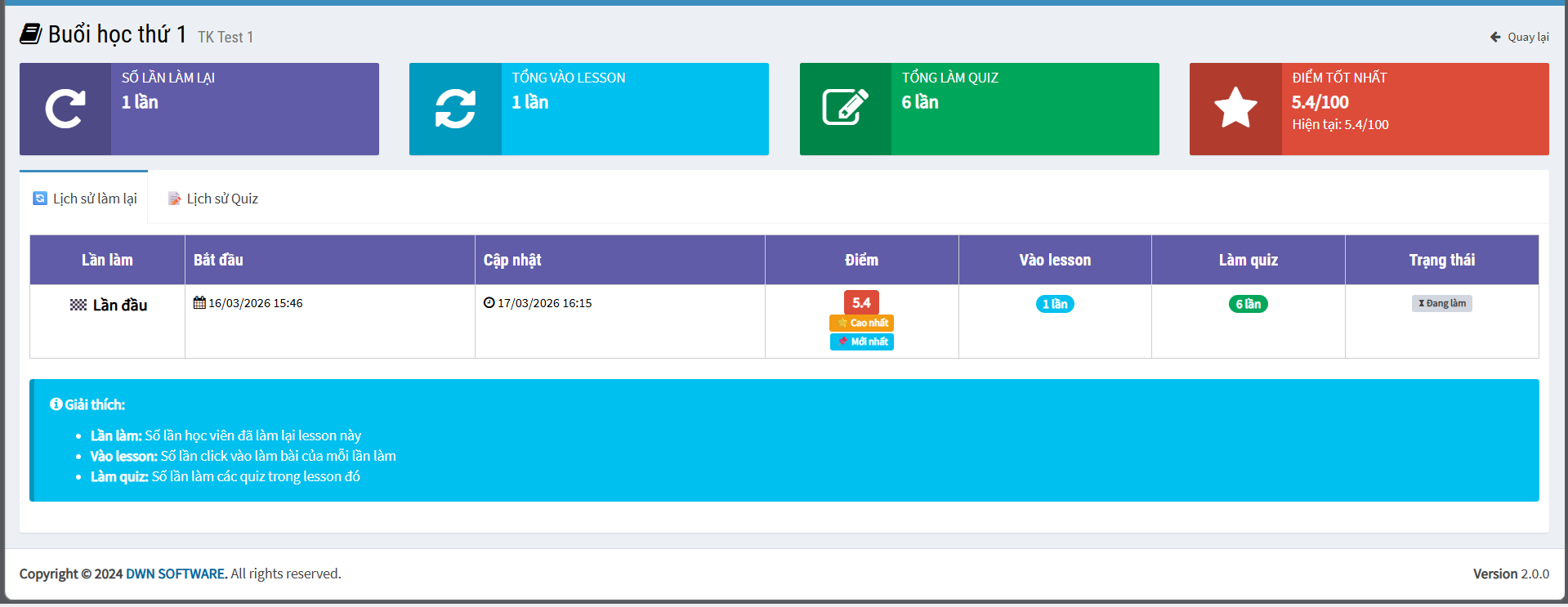Click the info icon beside Giải thích
The height and width of the screenshot is (607, 1568).
click(56, 404)
